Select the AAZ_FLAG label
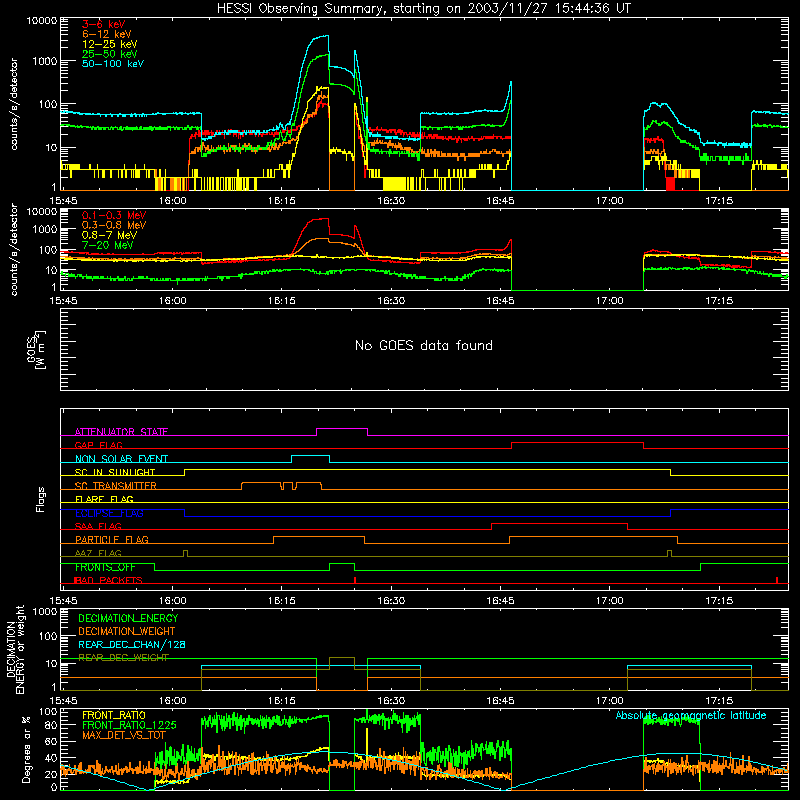This screenshot has width=800, height=800. pyautogui.click(x=98, y=553)
